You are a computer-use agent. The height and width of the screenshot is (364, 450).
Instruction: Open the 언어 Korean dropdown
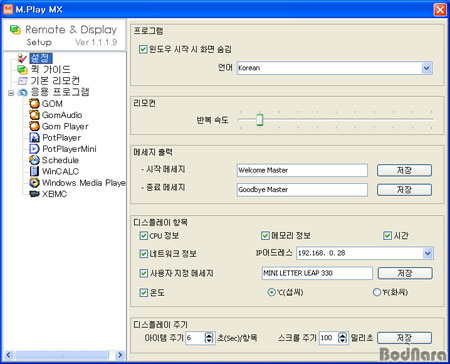(427, 68)
